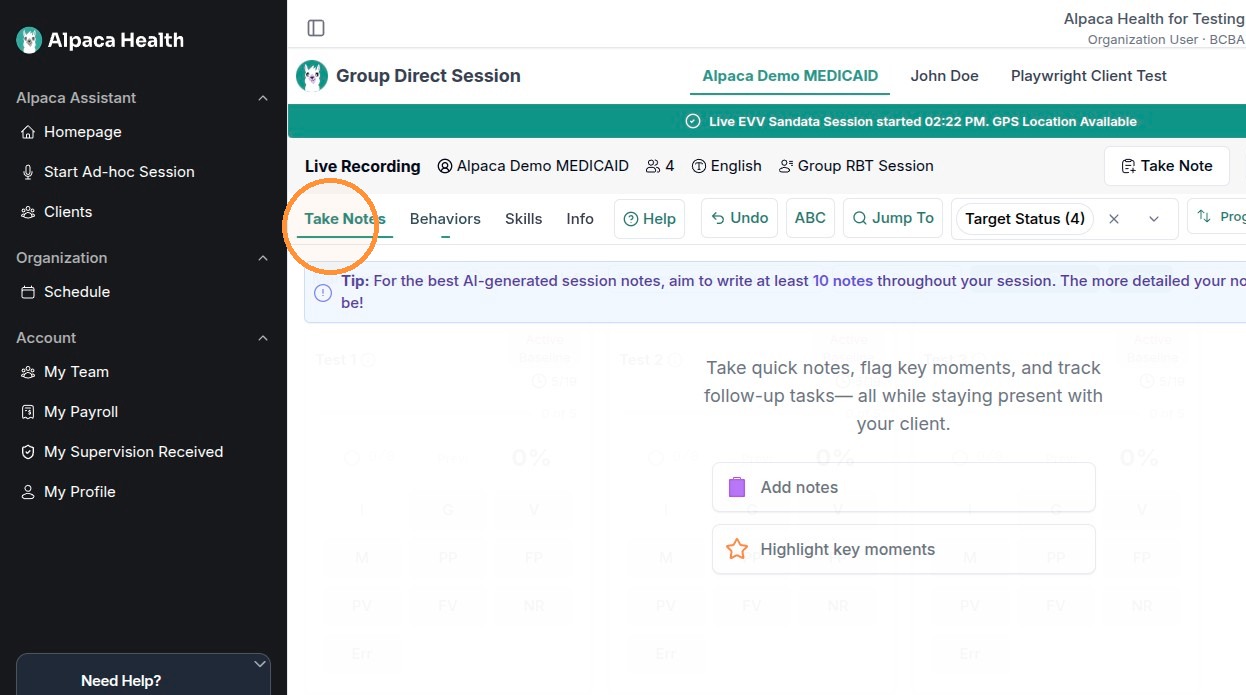Screen dimensions: 1246x695
Task: Click the Alpaca Health logo
Action: coord(100,40)
